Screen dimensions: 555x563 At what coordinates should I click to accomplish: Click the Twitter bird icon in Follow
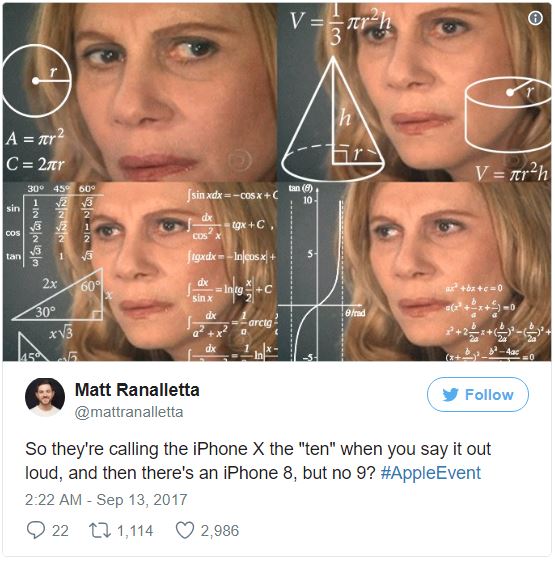tap(450, 395)
